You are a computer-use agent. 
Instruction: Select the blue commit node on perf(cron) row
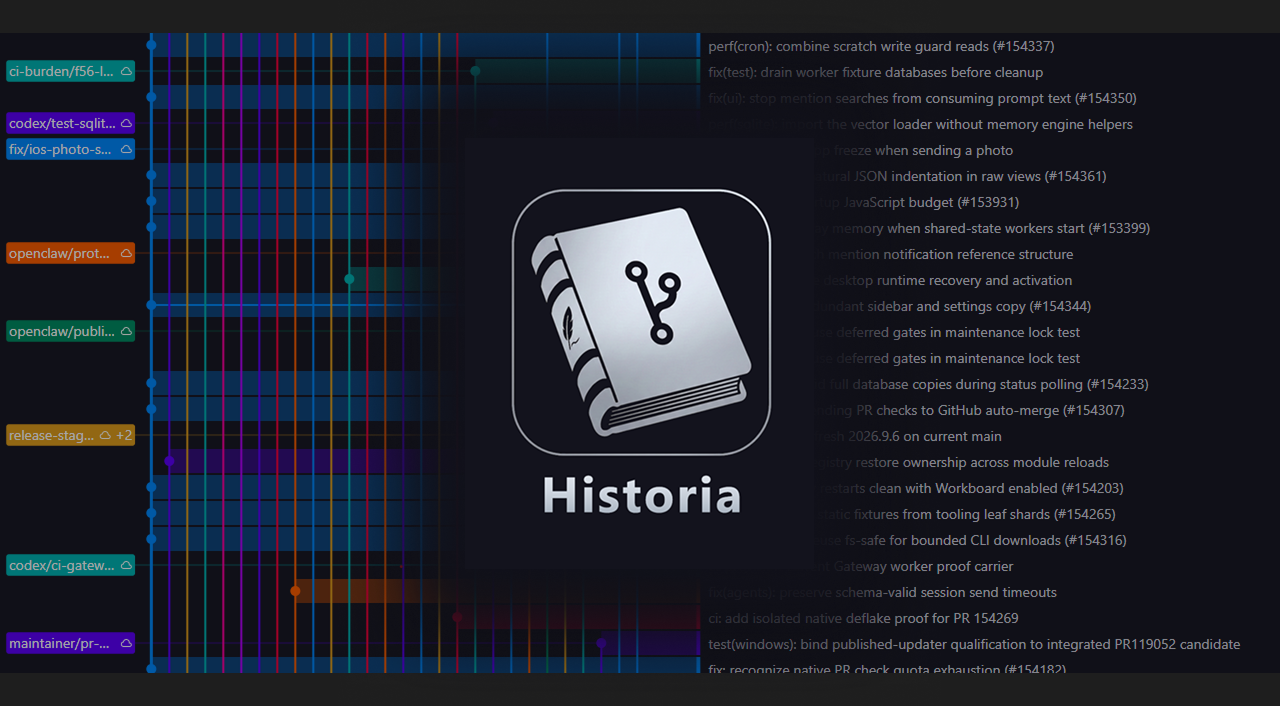pyautogui.click(x=151, y=45)
